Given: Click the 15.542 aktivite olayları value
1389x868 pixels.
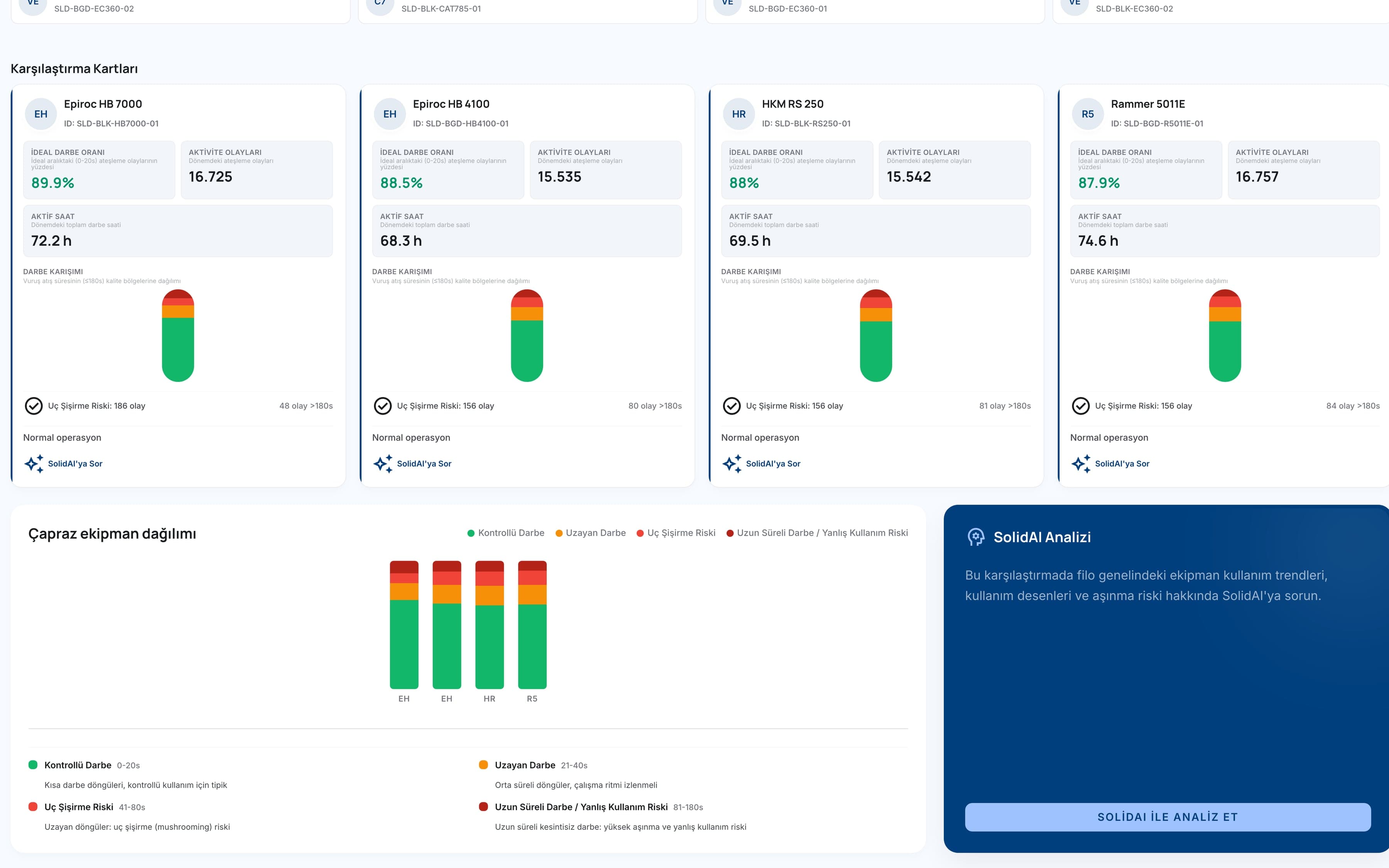Looking at the screenshot, I should click(x=909, y=177).
